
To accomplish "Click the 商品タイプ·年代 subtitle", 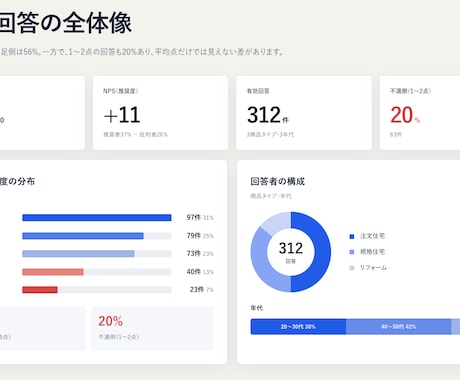I will 271,196.
